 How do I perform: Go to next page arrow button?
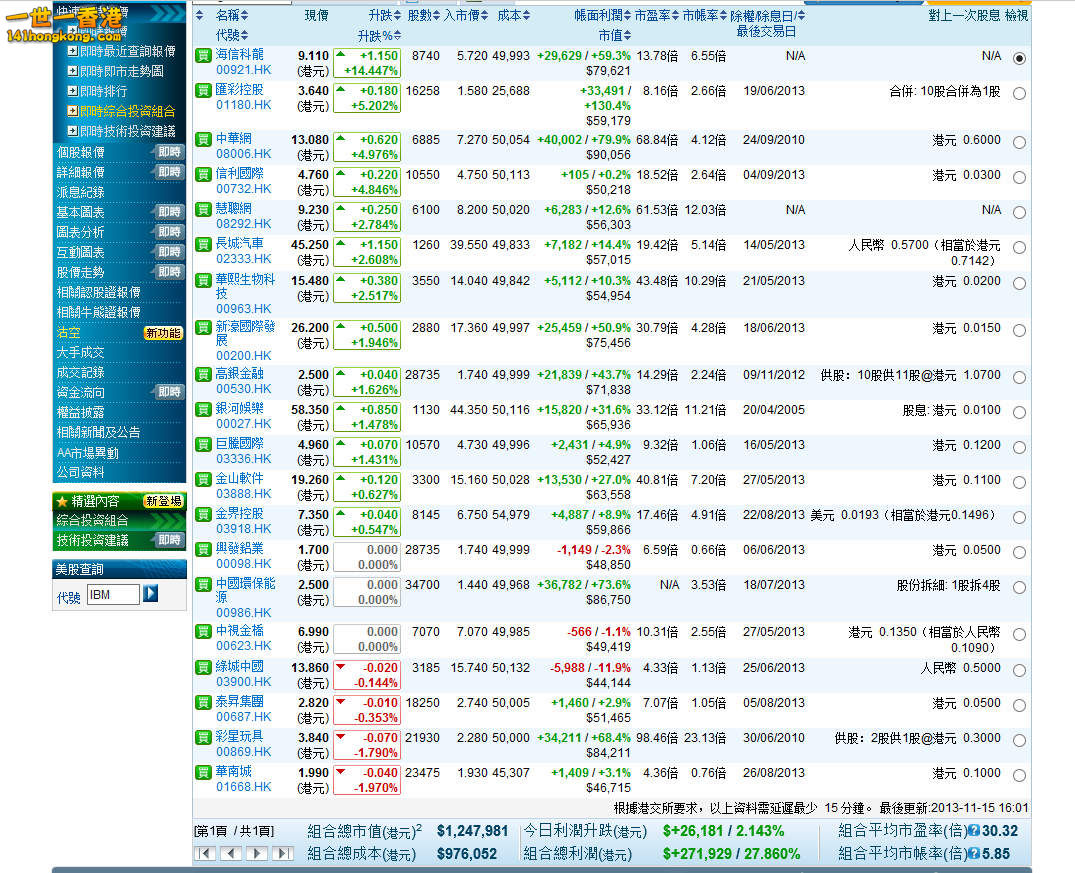coord(256,853)
